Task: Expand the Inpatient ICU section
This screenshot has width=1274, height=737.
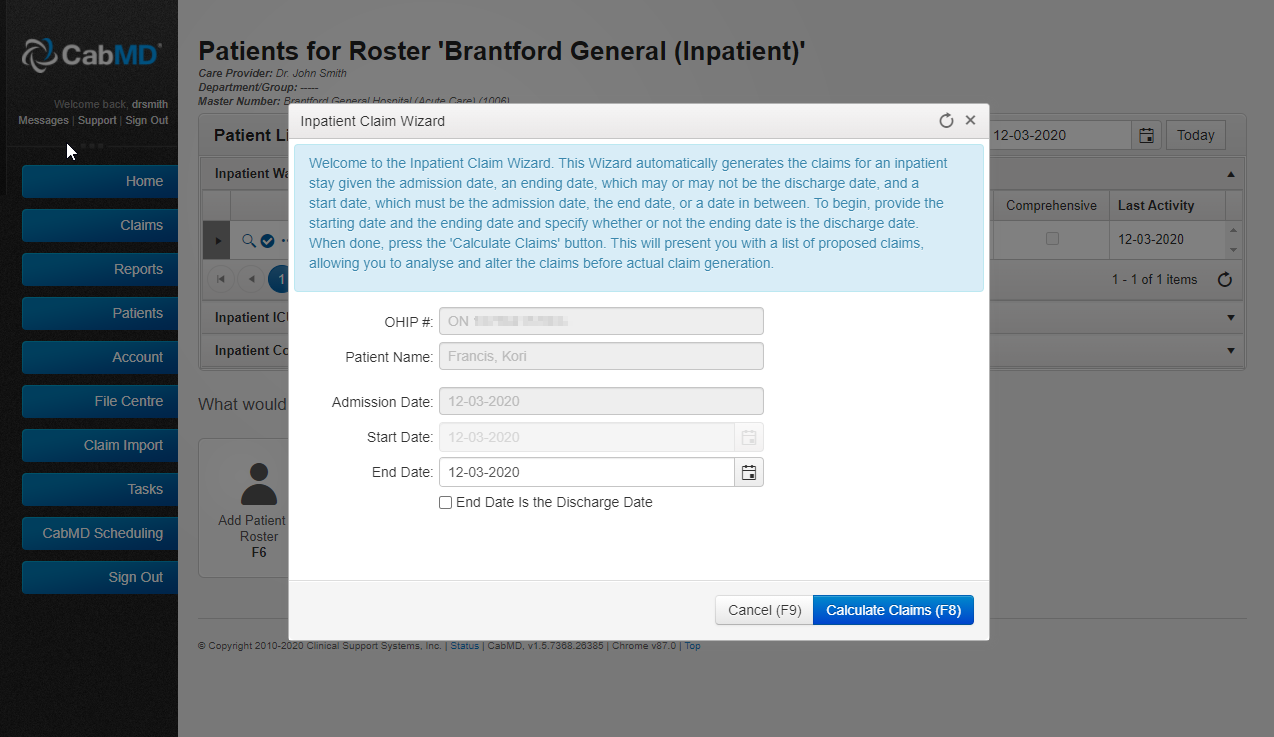Action: click(x=1230, y=318)
